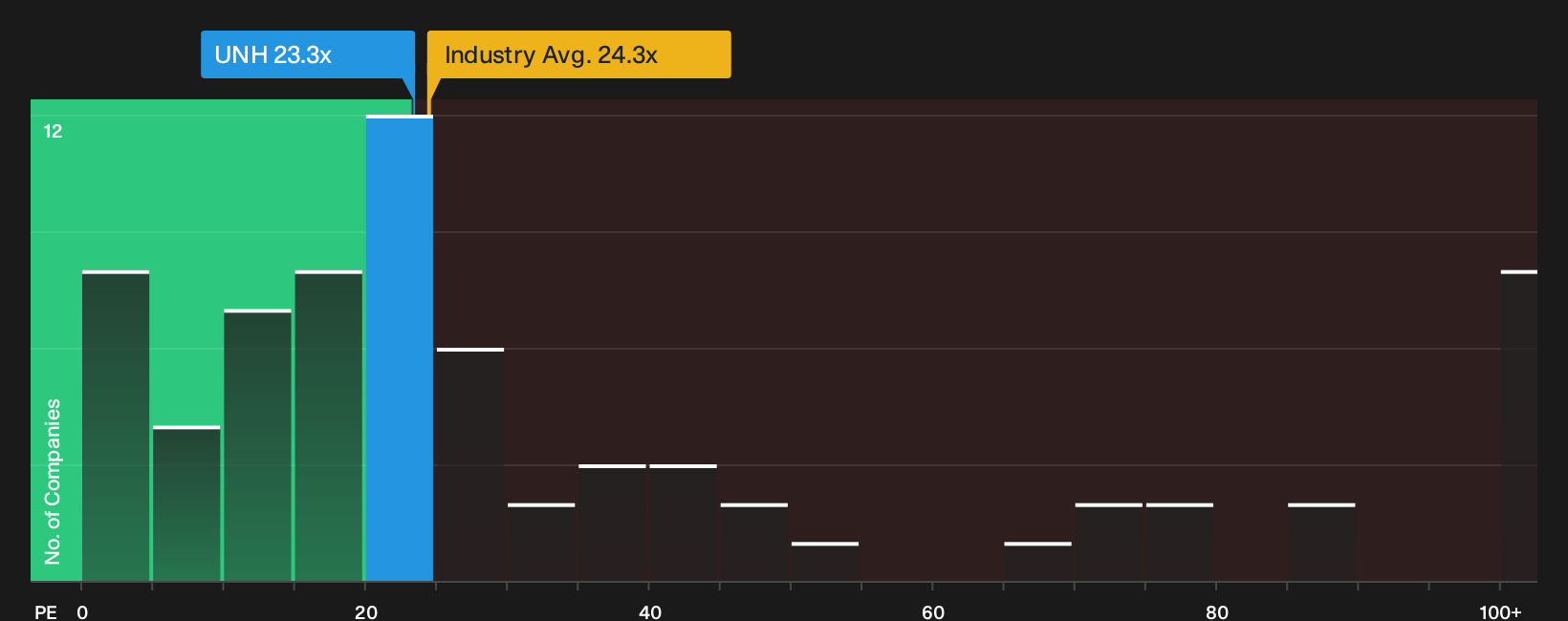Click the histogram bar for PE 25-30

point(470,465)
